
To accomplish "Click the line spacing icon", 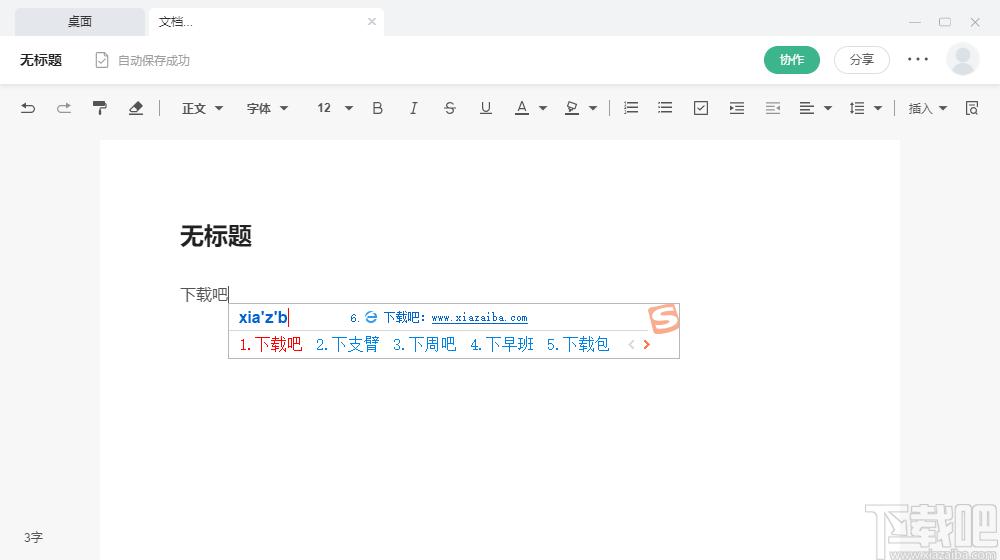I will (x=857, y=108).
